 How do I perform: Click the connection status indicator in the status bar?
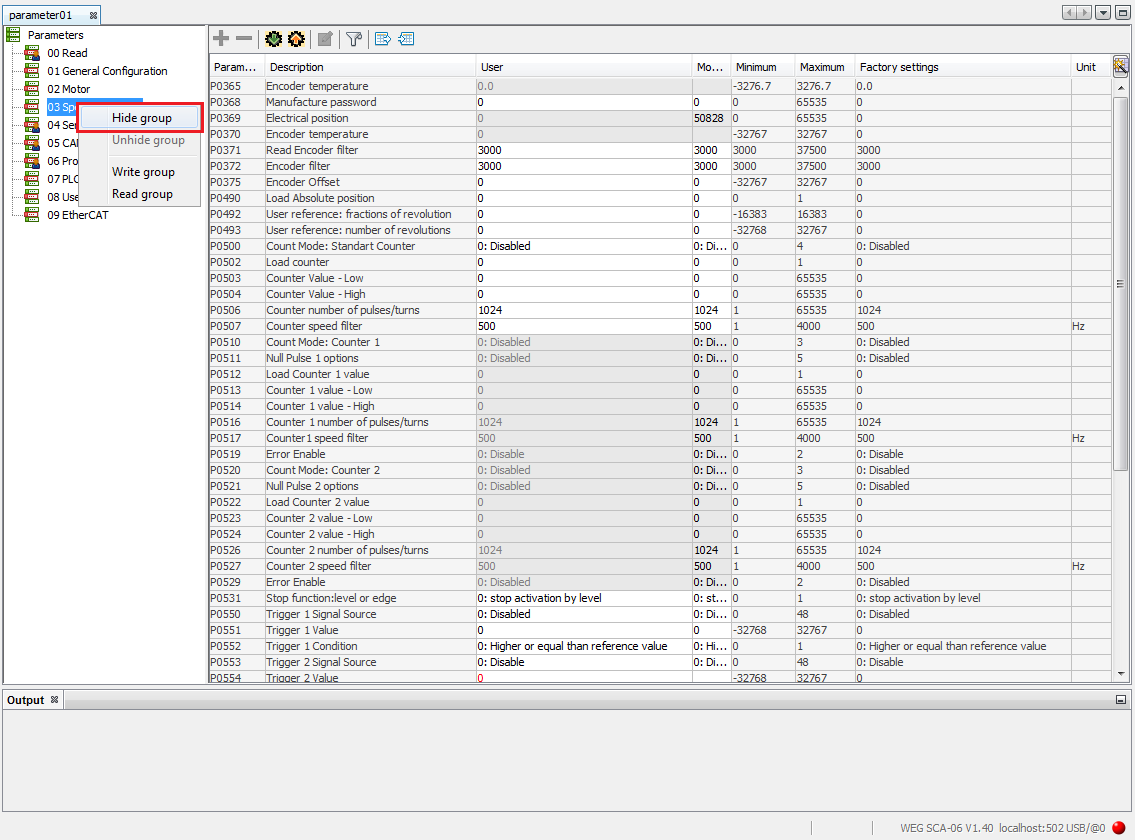tap(1117, 828)
